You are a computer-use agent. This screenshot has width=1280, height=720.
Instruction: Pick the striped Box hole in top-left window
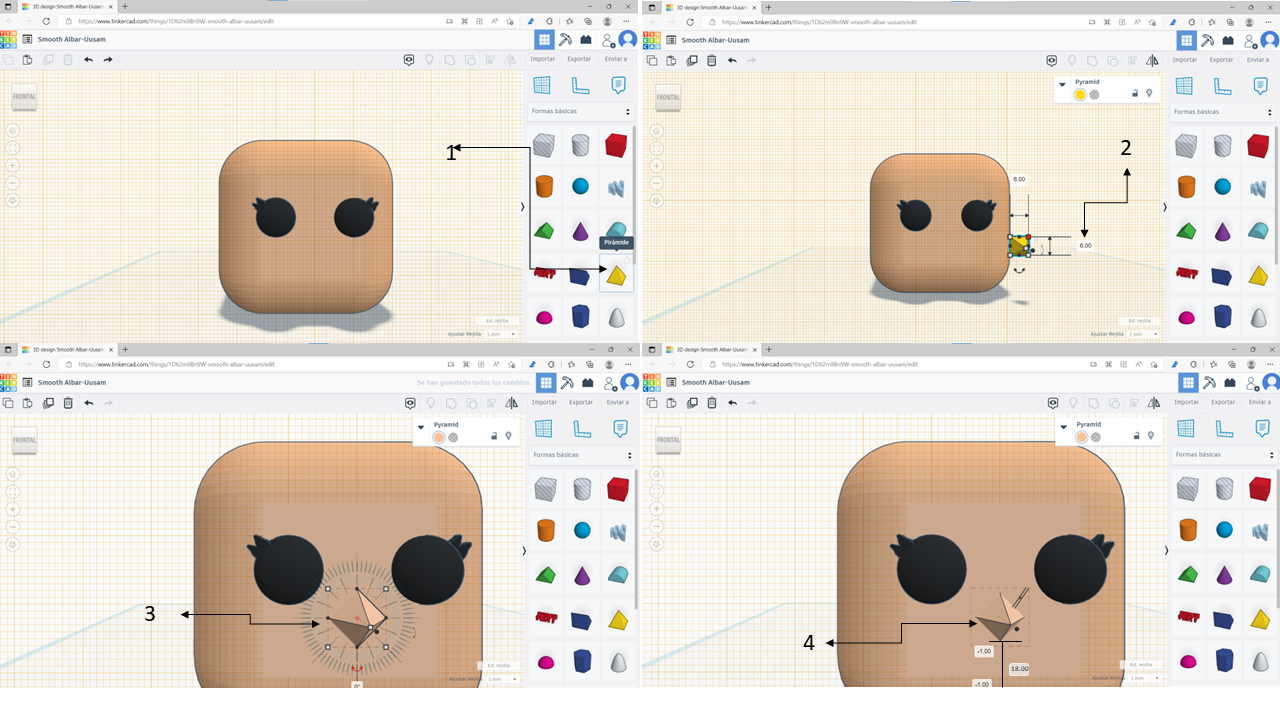click(545, 146)
